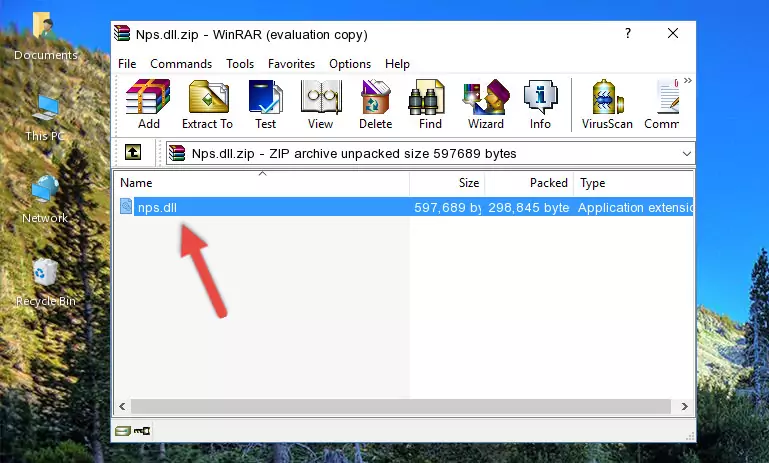
Task: Click the key password icon in status bar
Action: (142, 431)
